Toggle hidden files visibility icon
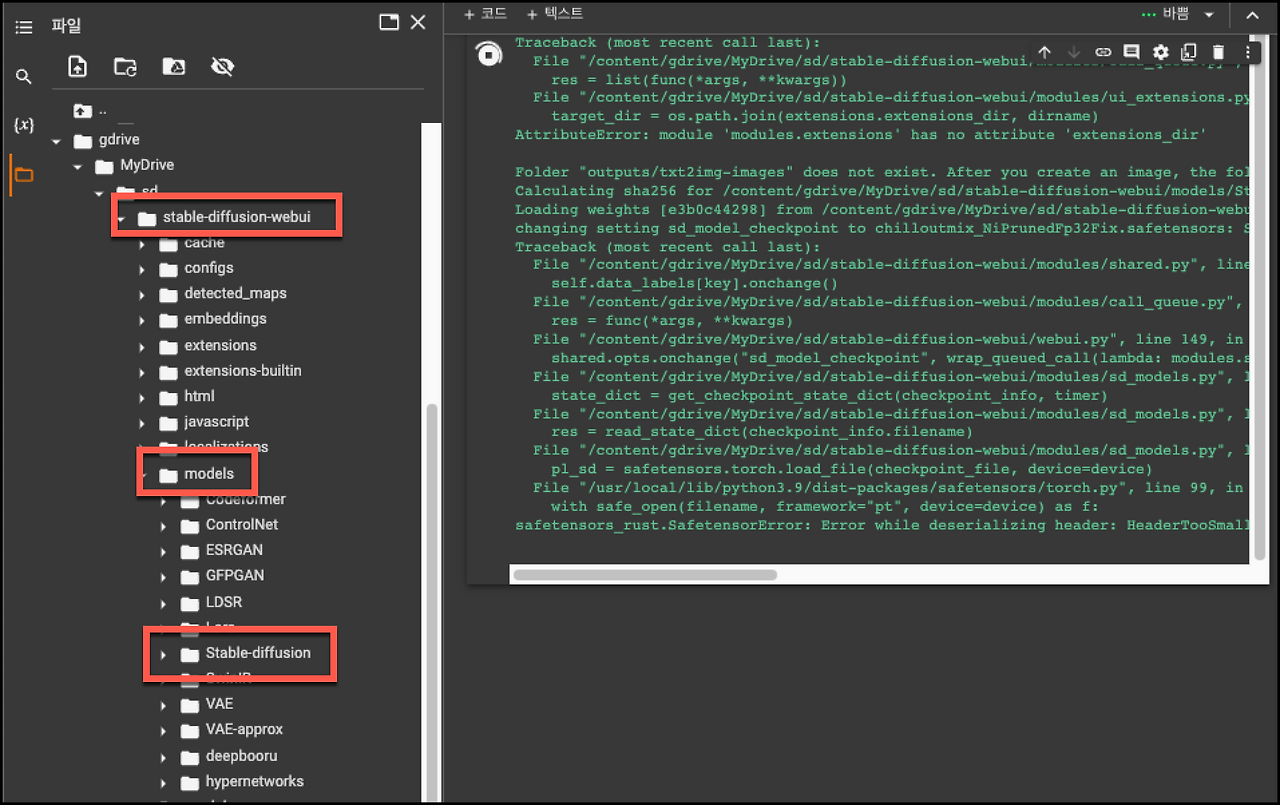Screen dimensions: 1280x805 point(222,67)
